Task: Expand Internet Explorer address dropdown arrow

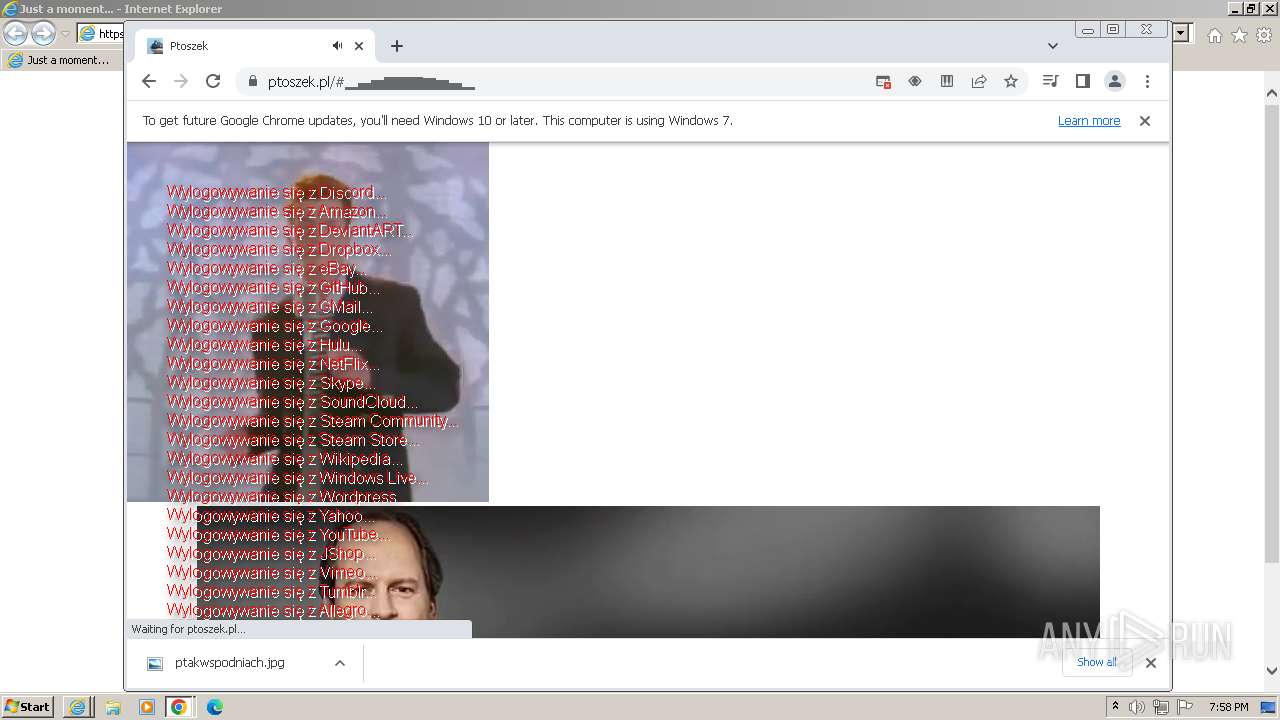Action: coord(1181,33)
